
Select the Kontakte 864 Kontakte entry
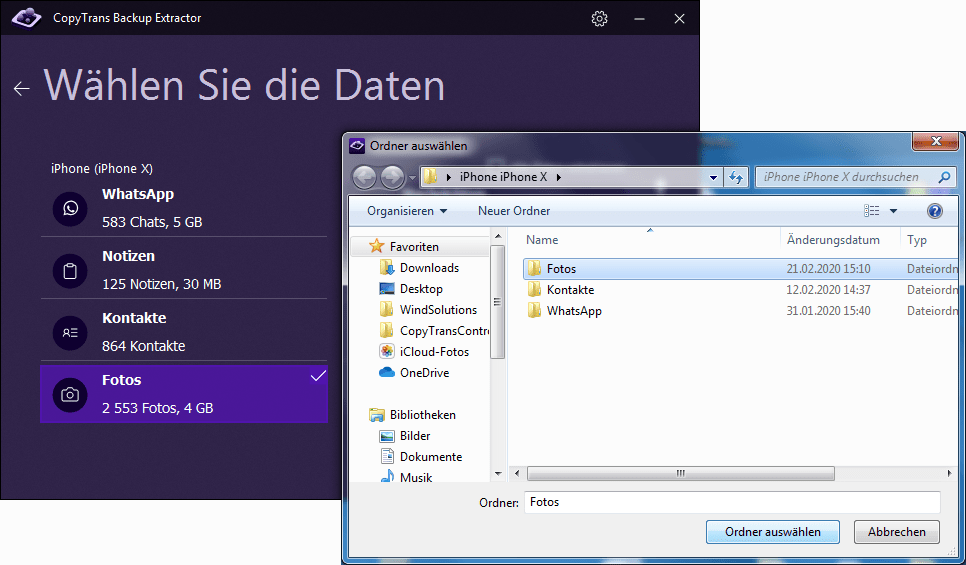pos(184,332)
